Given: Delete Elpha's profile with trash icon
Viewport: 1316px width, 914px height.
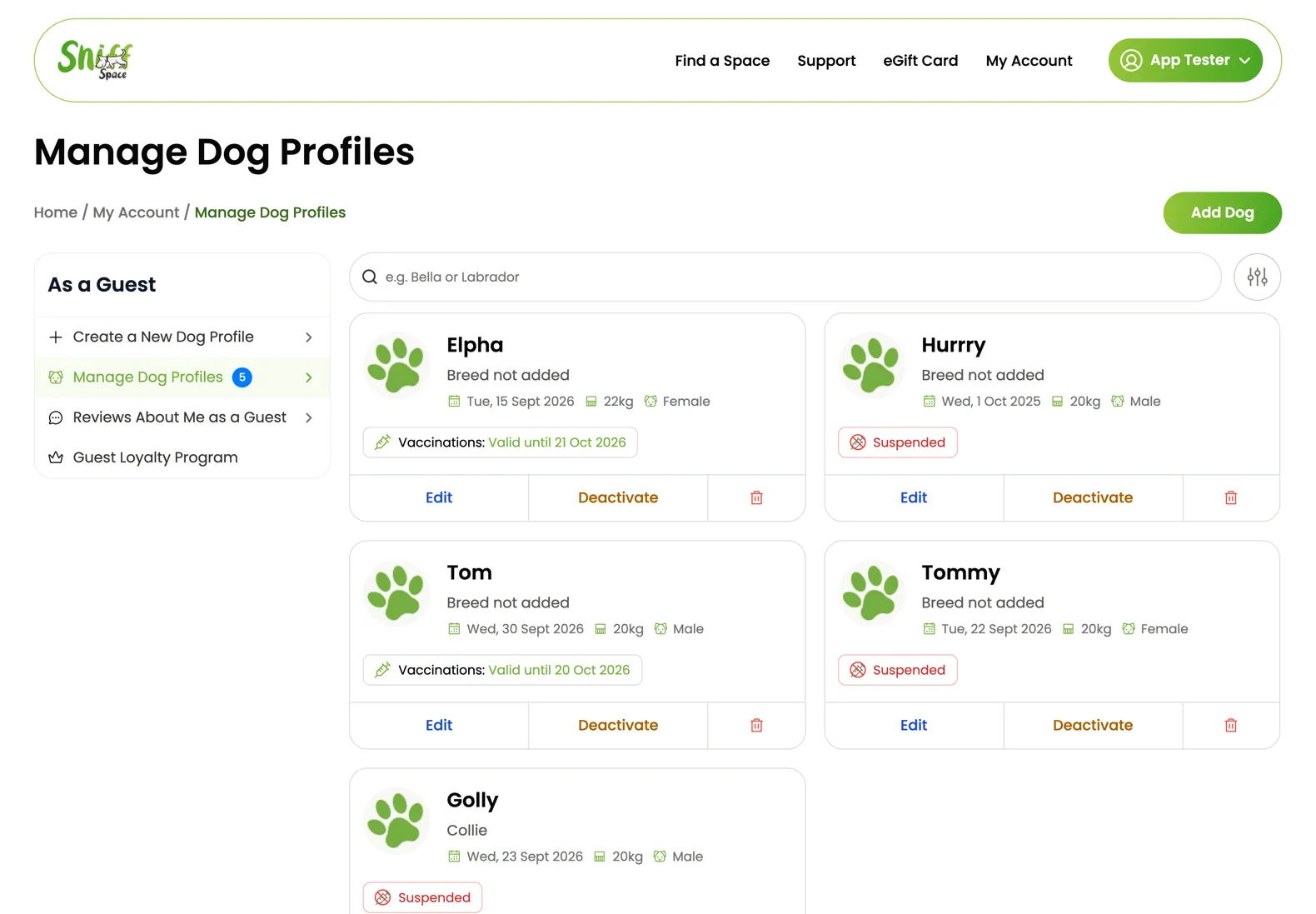Looking at the screenshot, I should [756, 497].
